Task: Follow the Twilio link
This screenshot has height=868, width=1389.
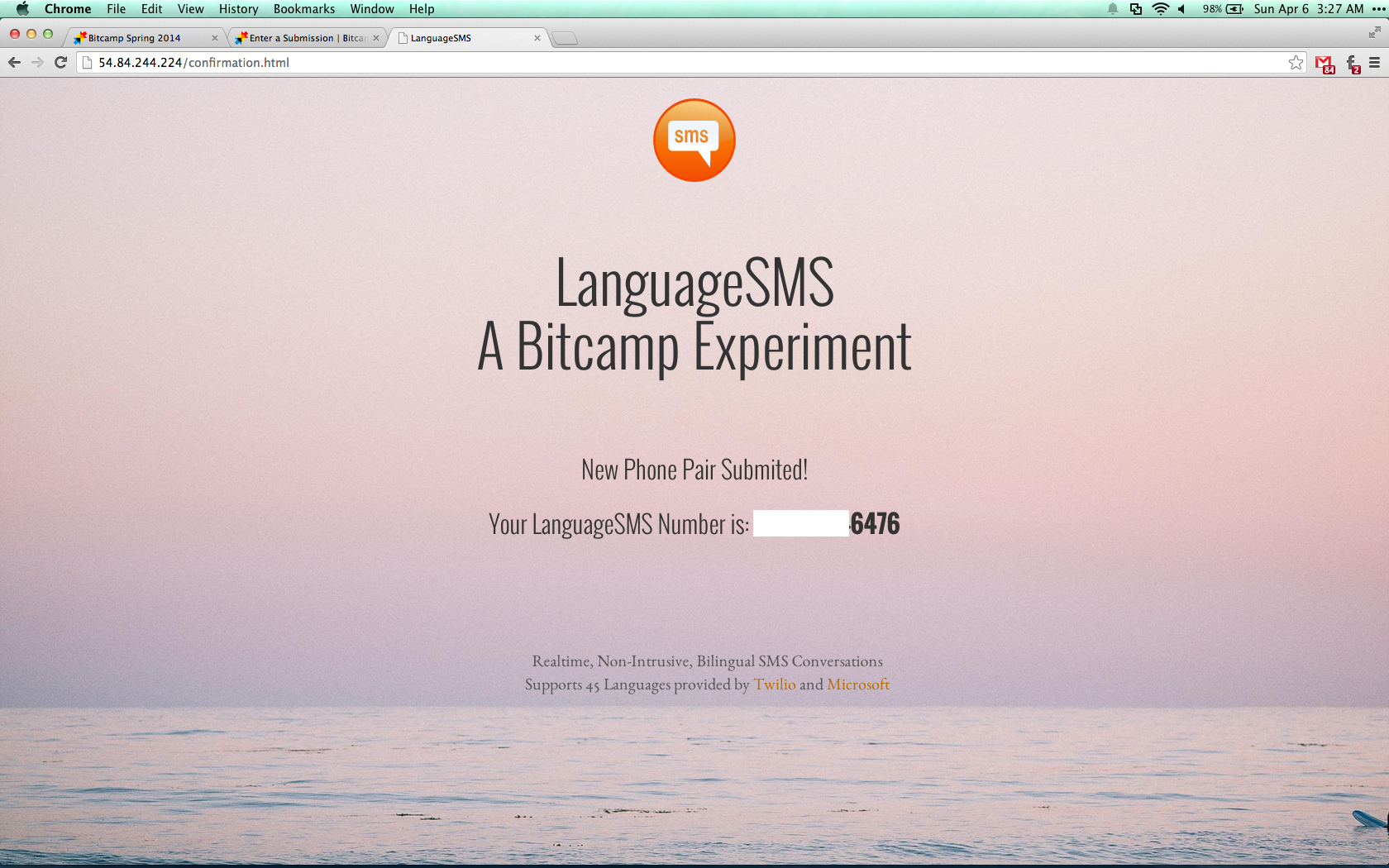Action: (x=775, y=684)
